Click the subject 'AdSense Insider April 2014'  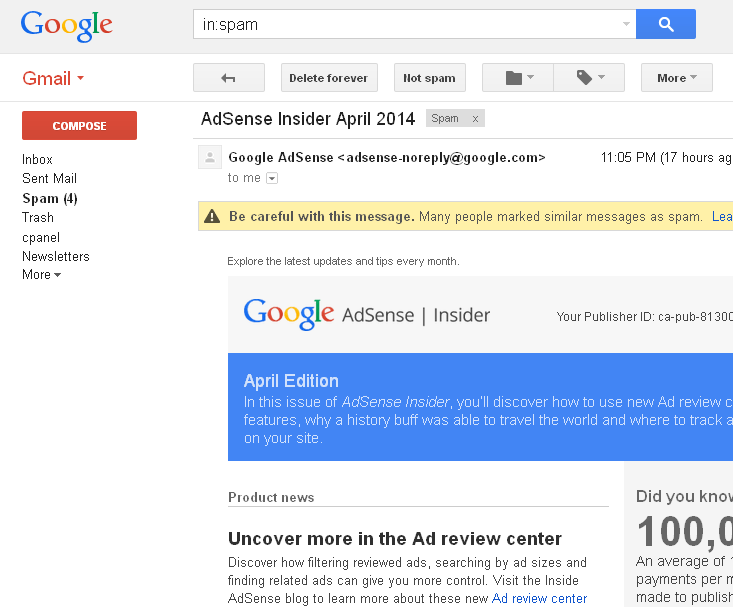point(308,119)
